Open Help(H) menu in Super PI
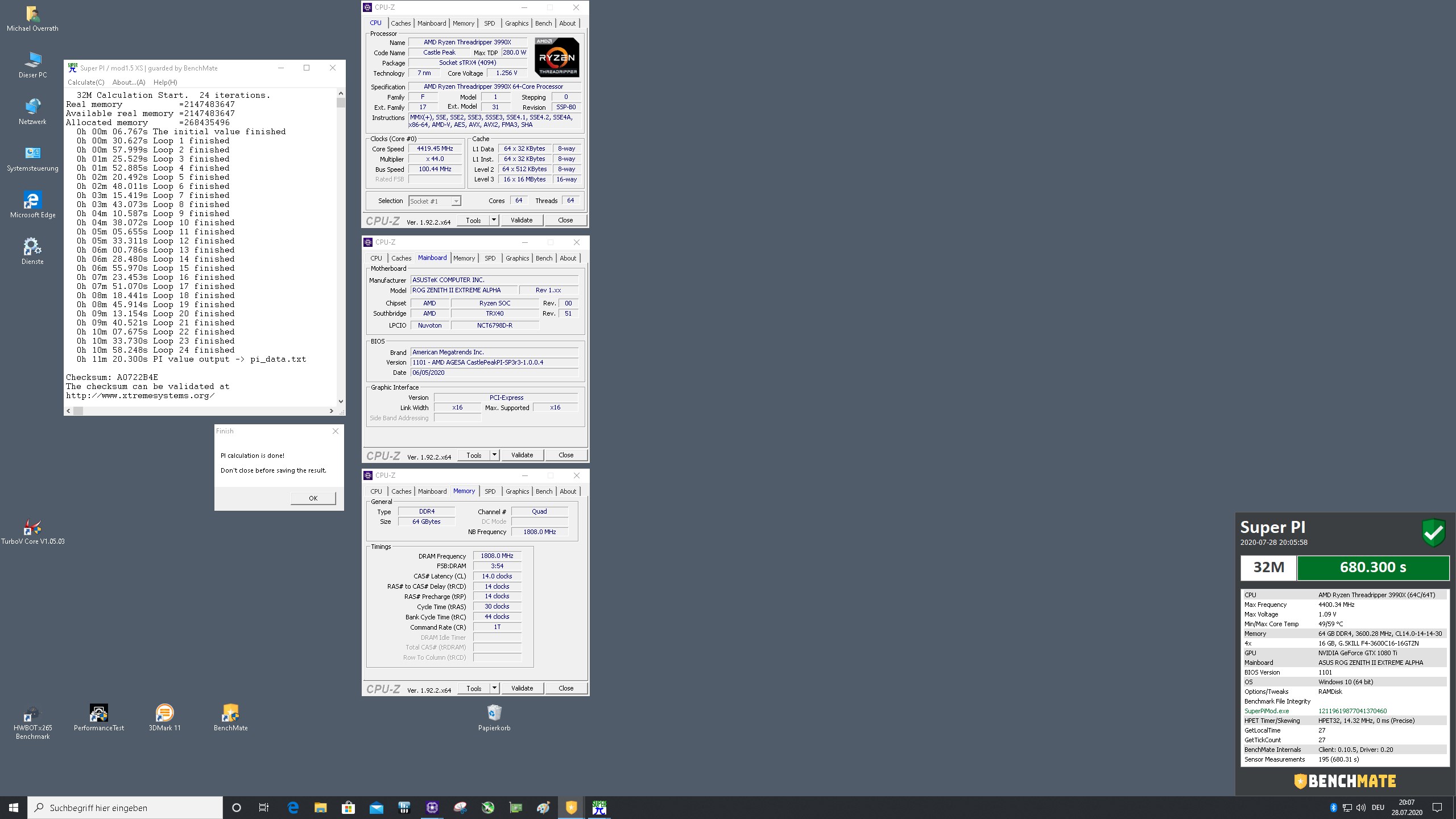The height and width of the screenshot is (819, 1456). 165,82
